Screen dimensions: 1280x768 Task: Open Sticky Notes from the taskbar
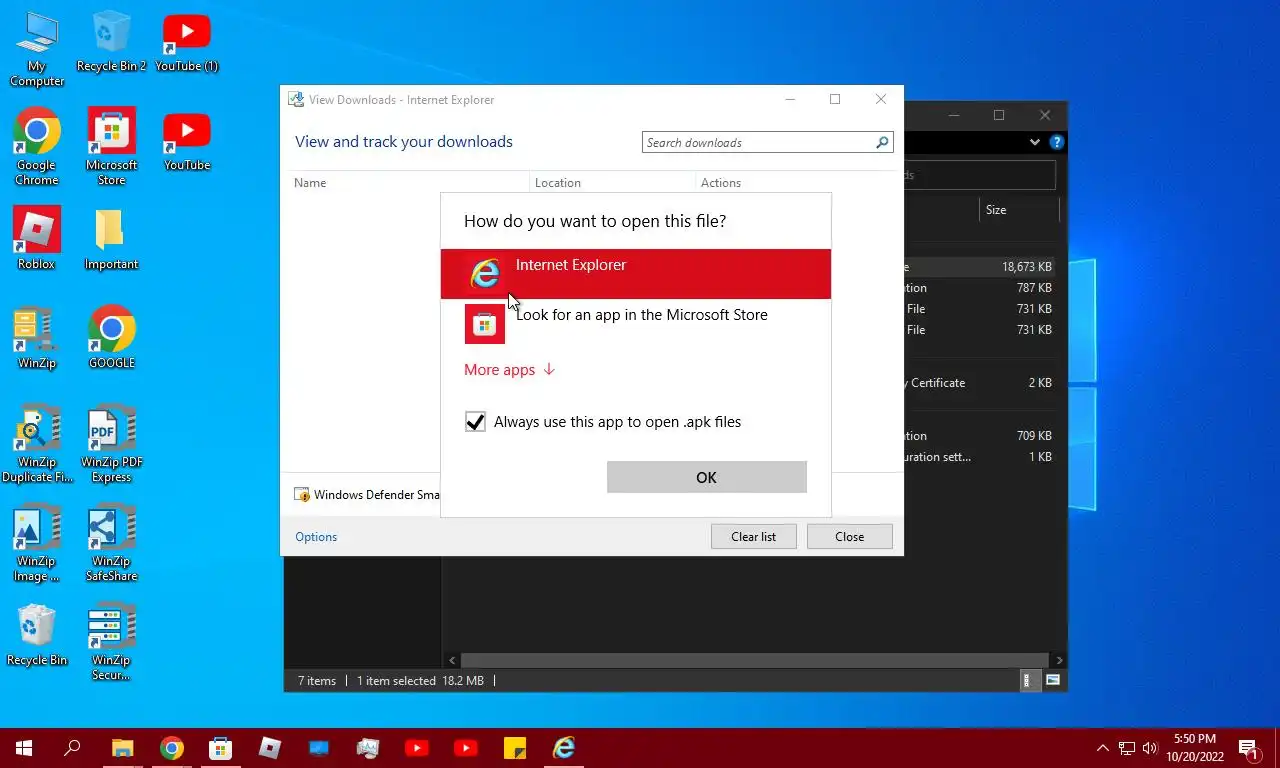(x=515, y=748)
